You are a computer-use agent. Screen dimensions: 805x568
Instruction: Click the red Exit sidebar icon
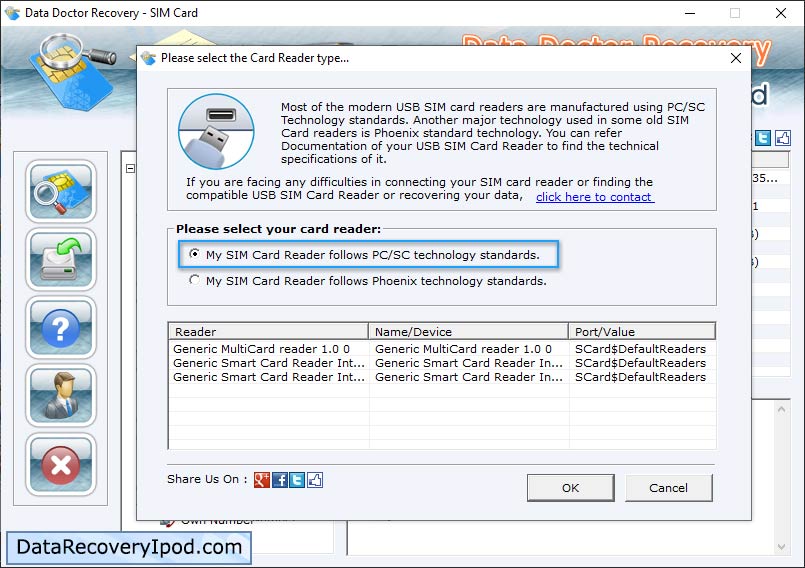click(61, 465)
